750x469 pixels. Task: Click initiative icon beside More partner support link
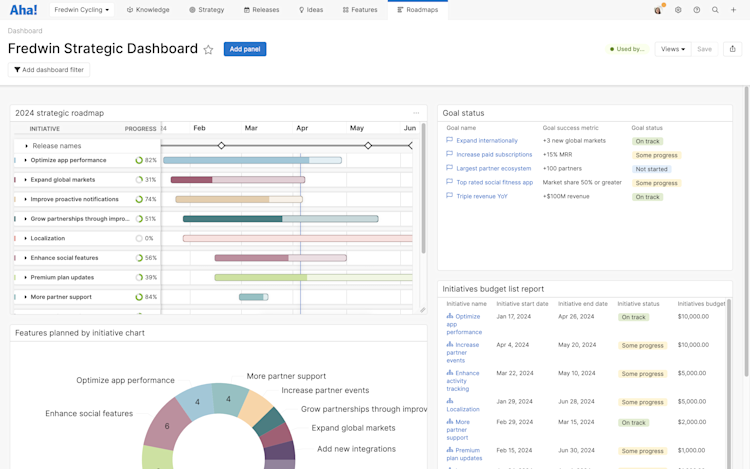tap(450, 421)
